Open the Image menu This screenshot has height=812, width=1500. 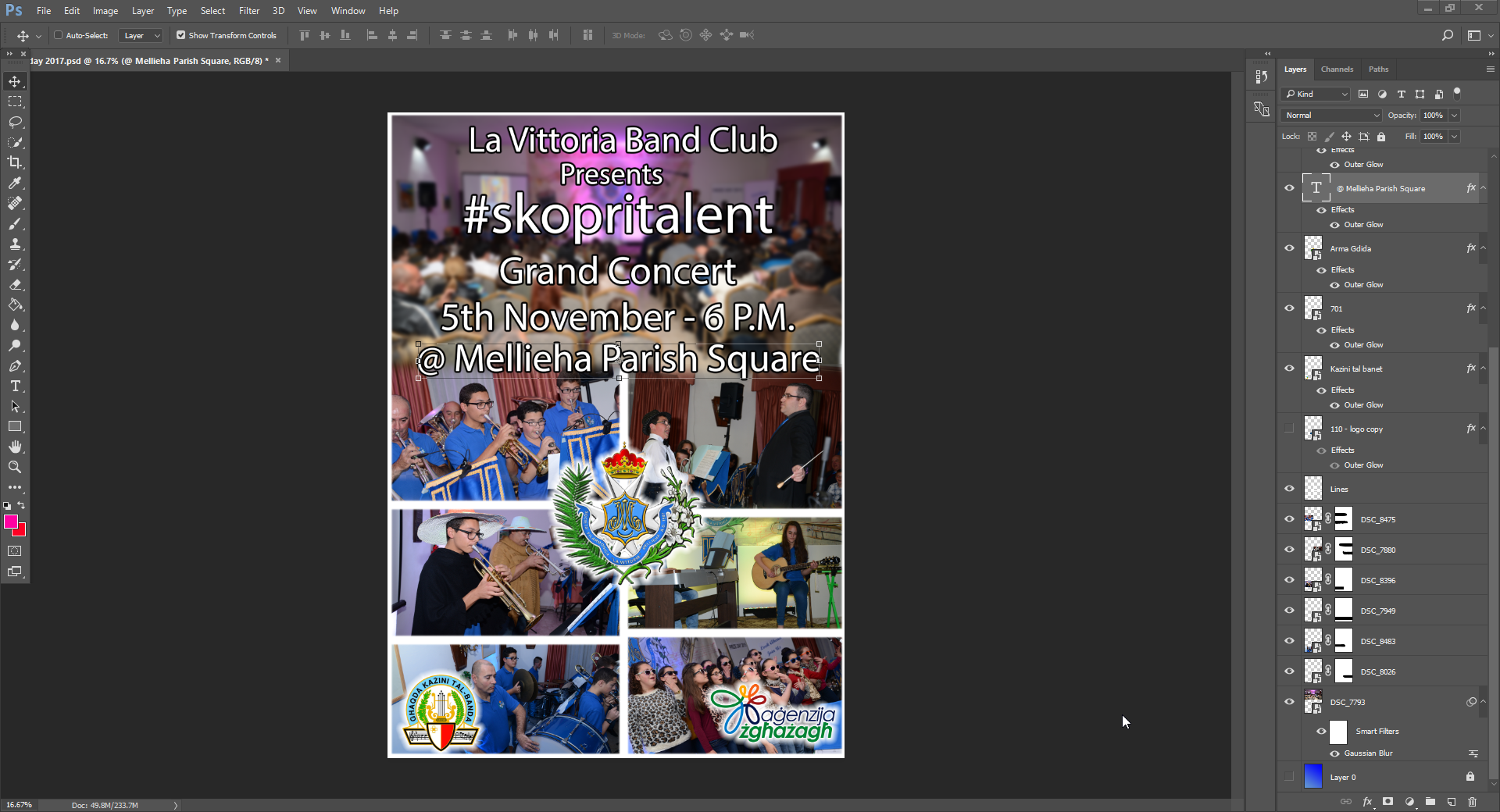click(105, 11)
